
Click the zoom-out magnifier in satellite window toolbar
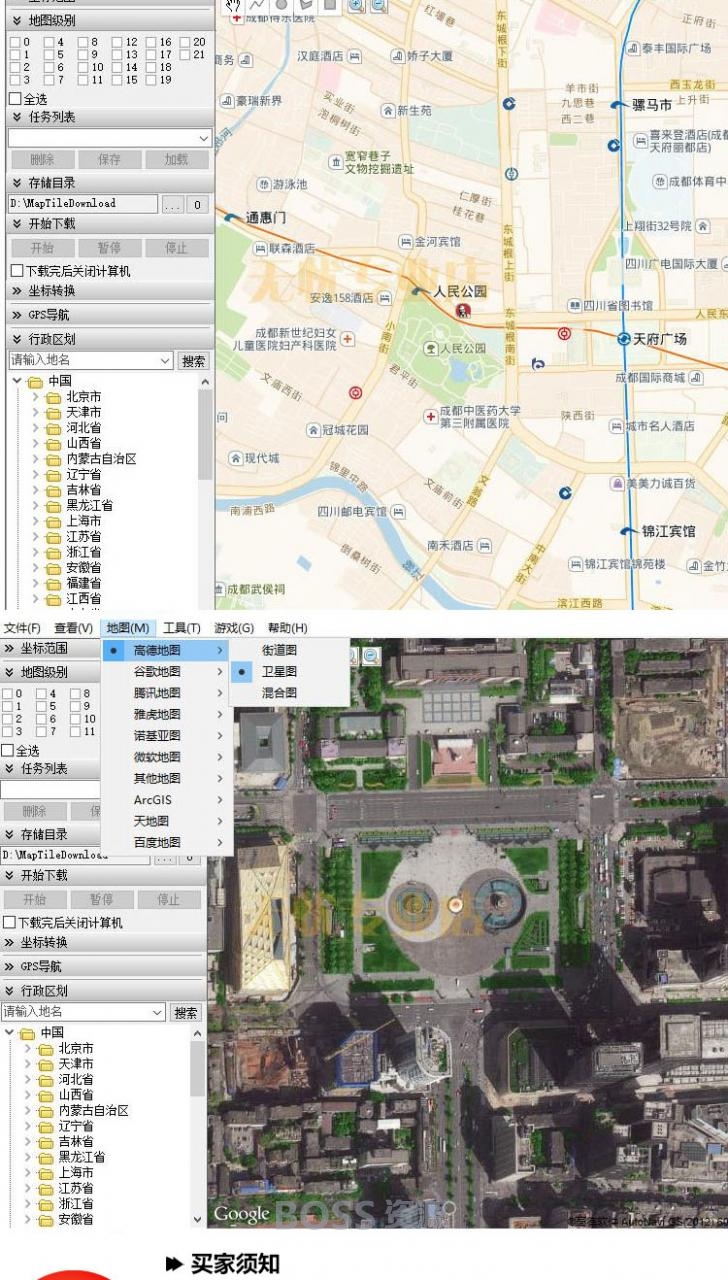(371, 656)
